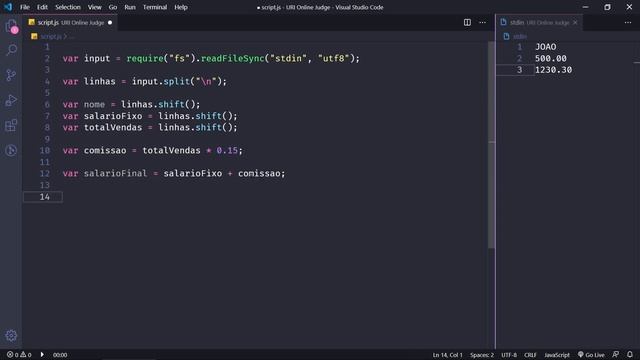Click Ln 14, Col 1 in status bar
This screenshot has width=640, height=360.
tap(447, 355)
